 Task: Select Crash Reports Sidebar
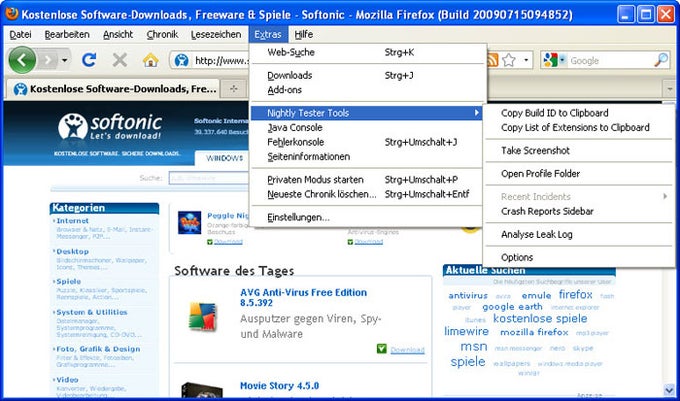click(x=579, y=211)
